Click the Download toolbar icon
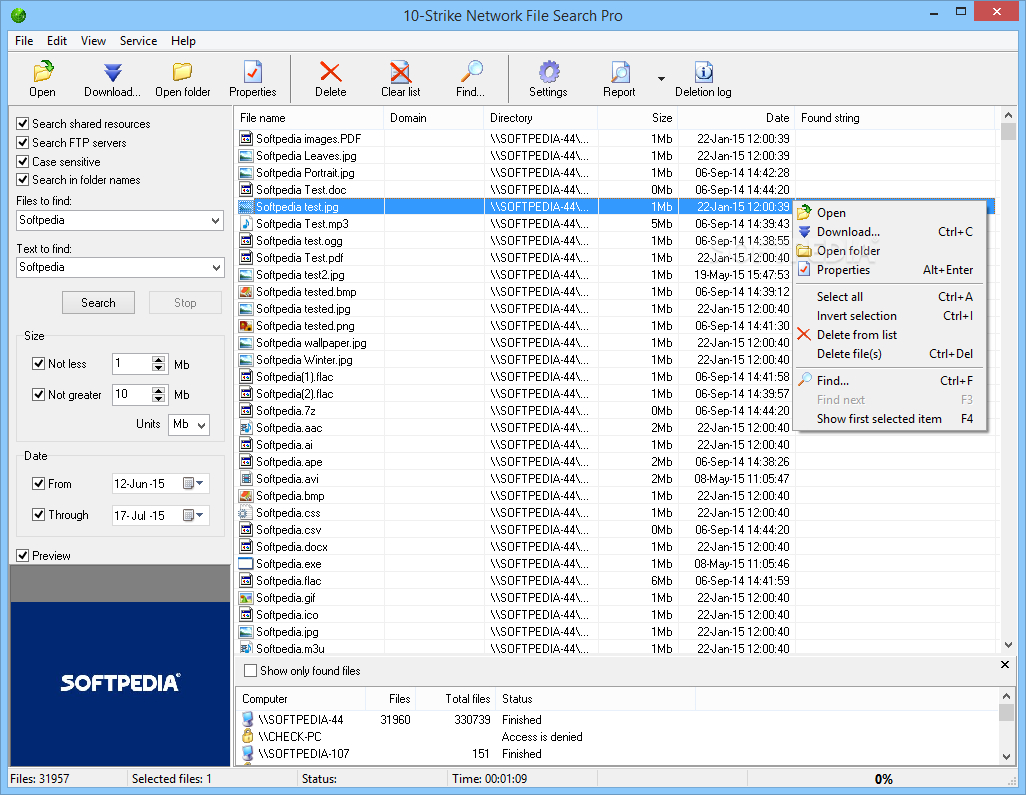The width and height of the screenshot is (1026, 795). pyautogui.click(x=113, y=72)
